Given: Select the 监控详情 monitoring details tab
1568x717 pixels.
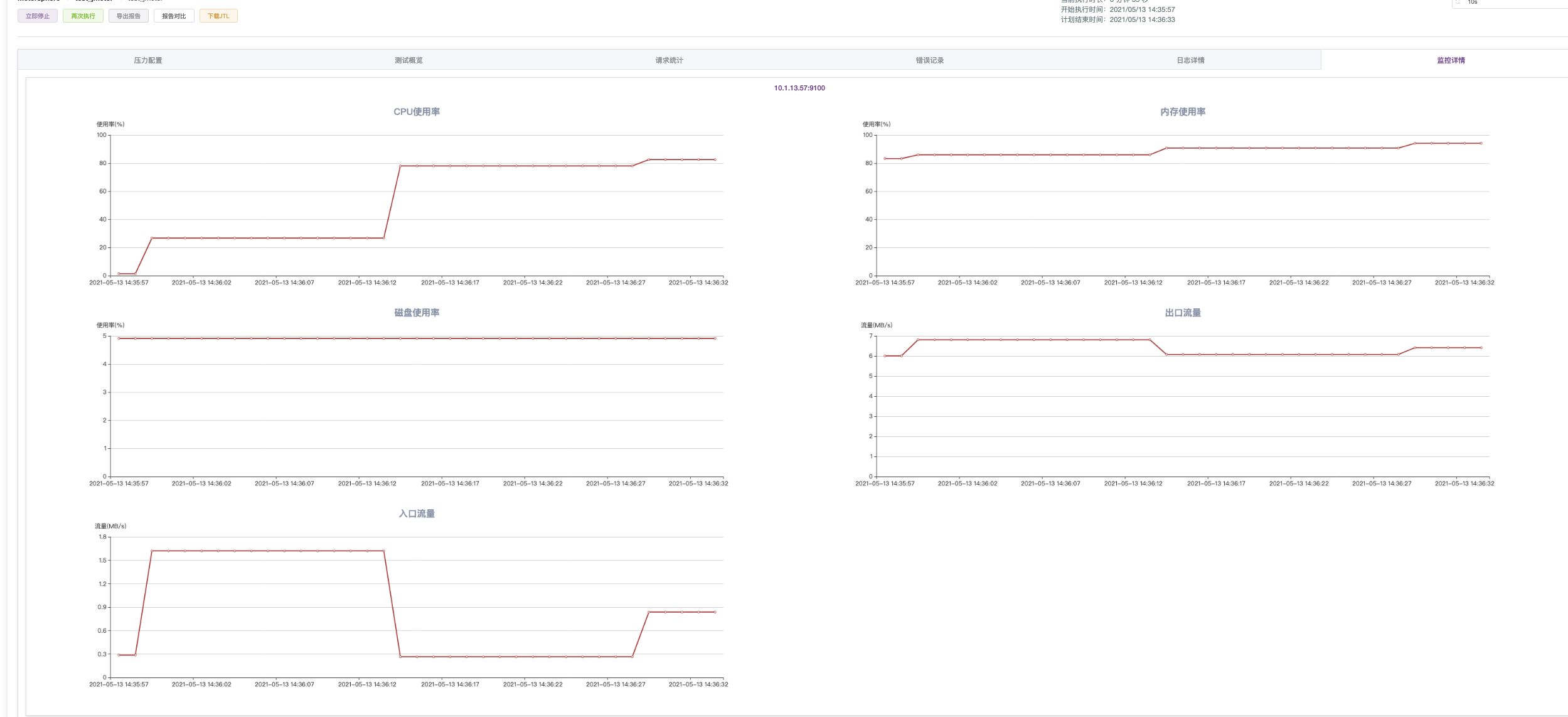Looking at the screenshot, I should 1451,60.
